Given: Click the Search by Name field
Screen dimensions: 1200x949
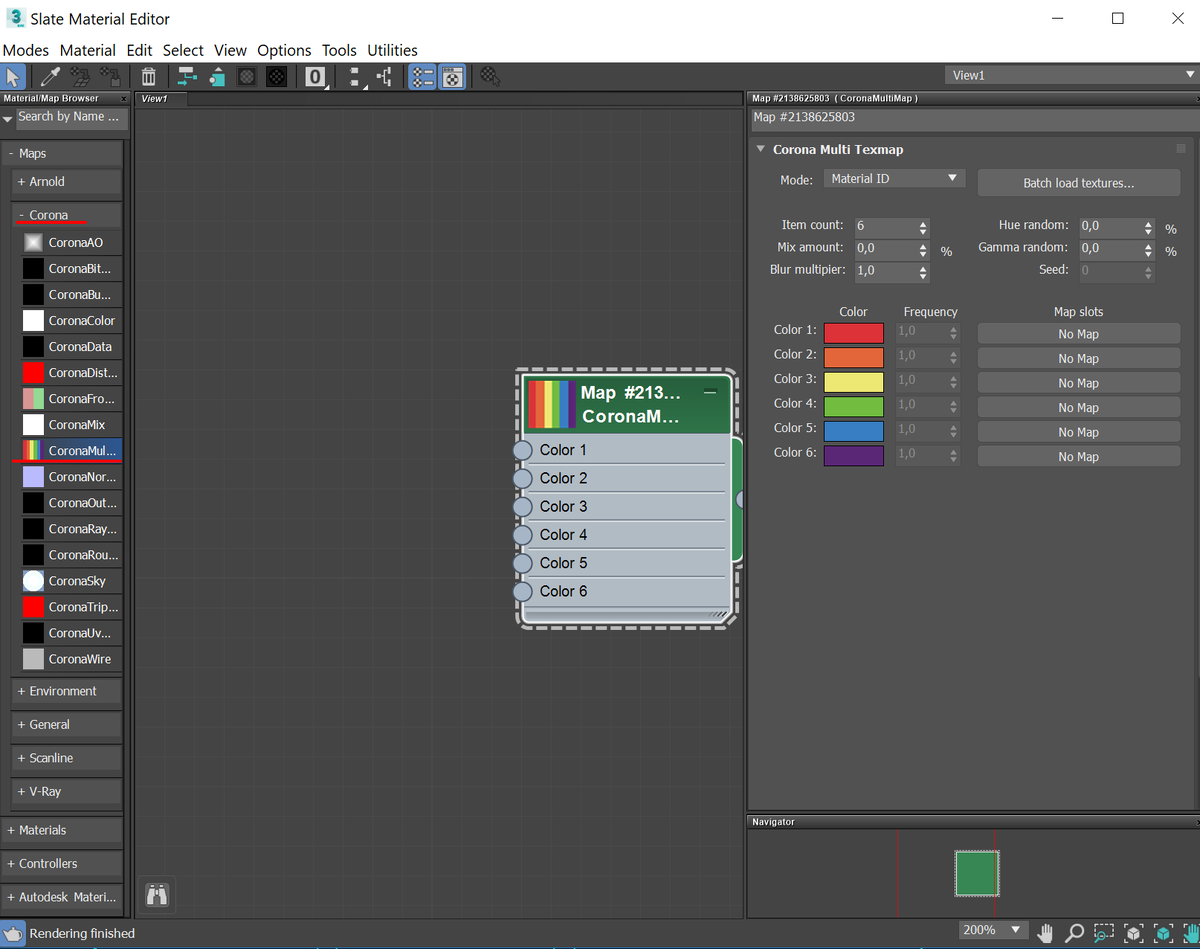Looking at the screenshot, I should (x=69, y=117).
